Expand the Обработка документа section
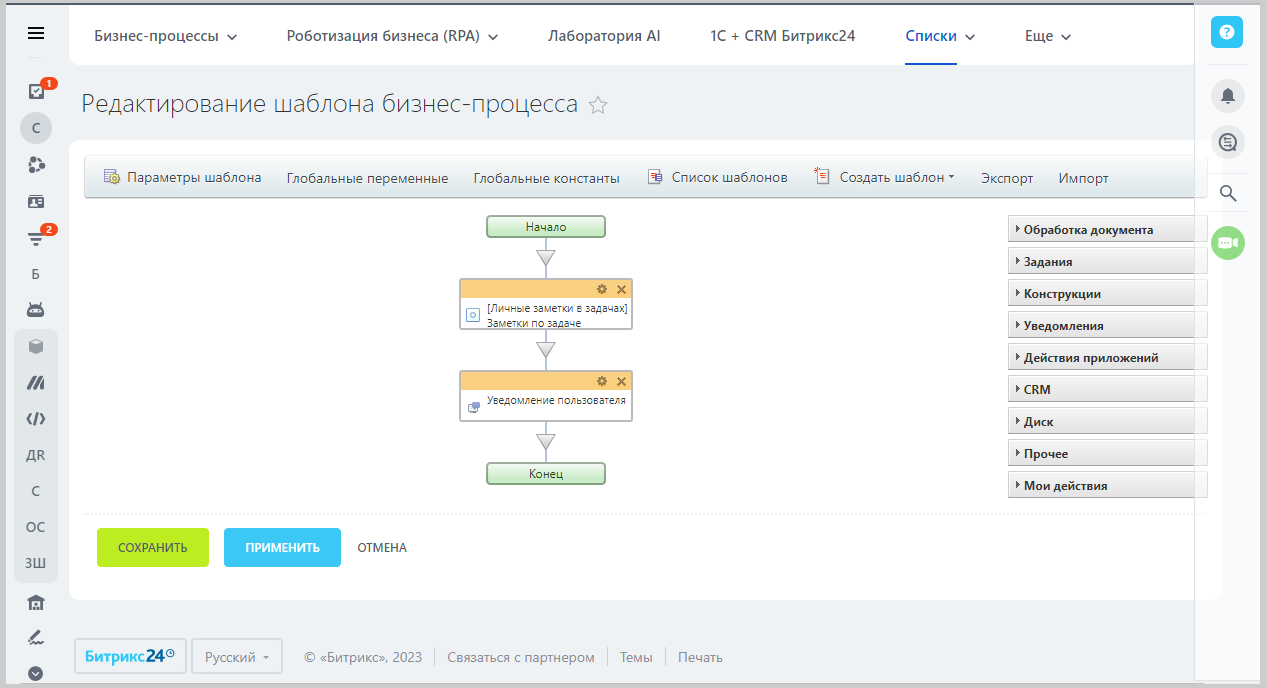The width and height of the screenshot is (1267, 688). coord(1088,230)
